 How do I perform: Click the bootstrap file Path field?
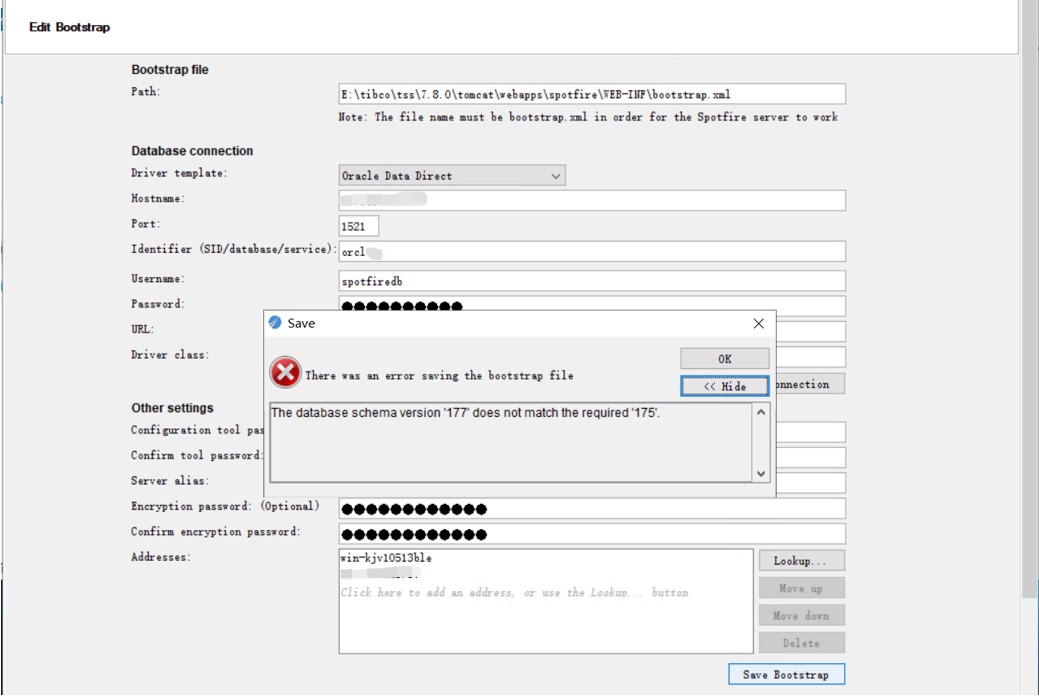[x=592, y=94]
